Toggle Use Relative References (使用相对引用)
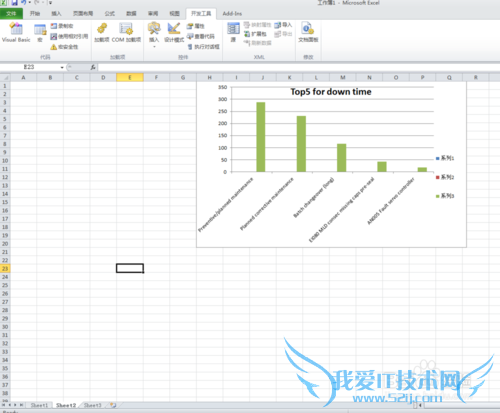 (69, 36)
